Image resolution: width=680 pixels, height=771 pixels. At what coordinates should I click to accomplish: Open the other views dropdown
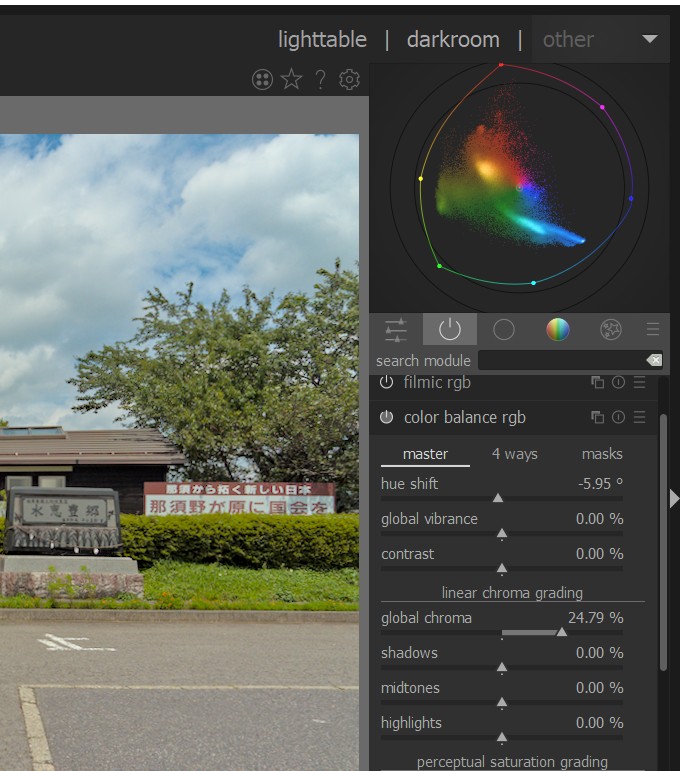(600, 39)
